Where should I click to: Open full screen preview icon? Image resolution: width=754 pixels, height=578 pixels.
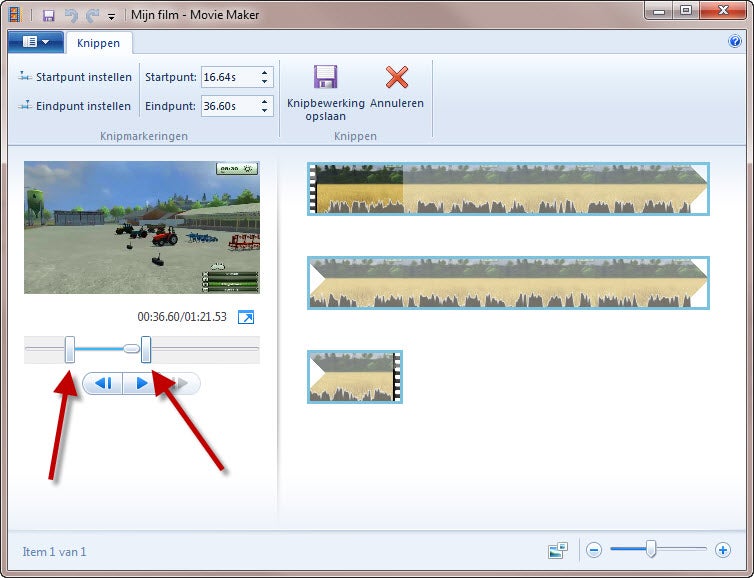coord(246,317)
